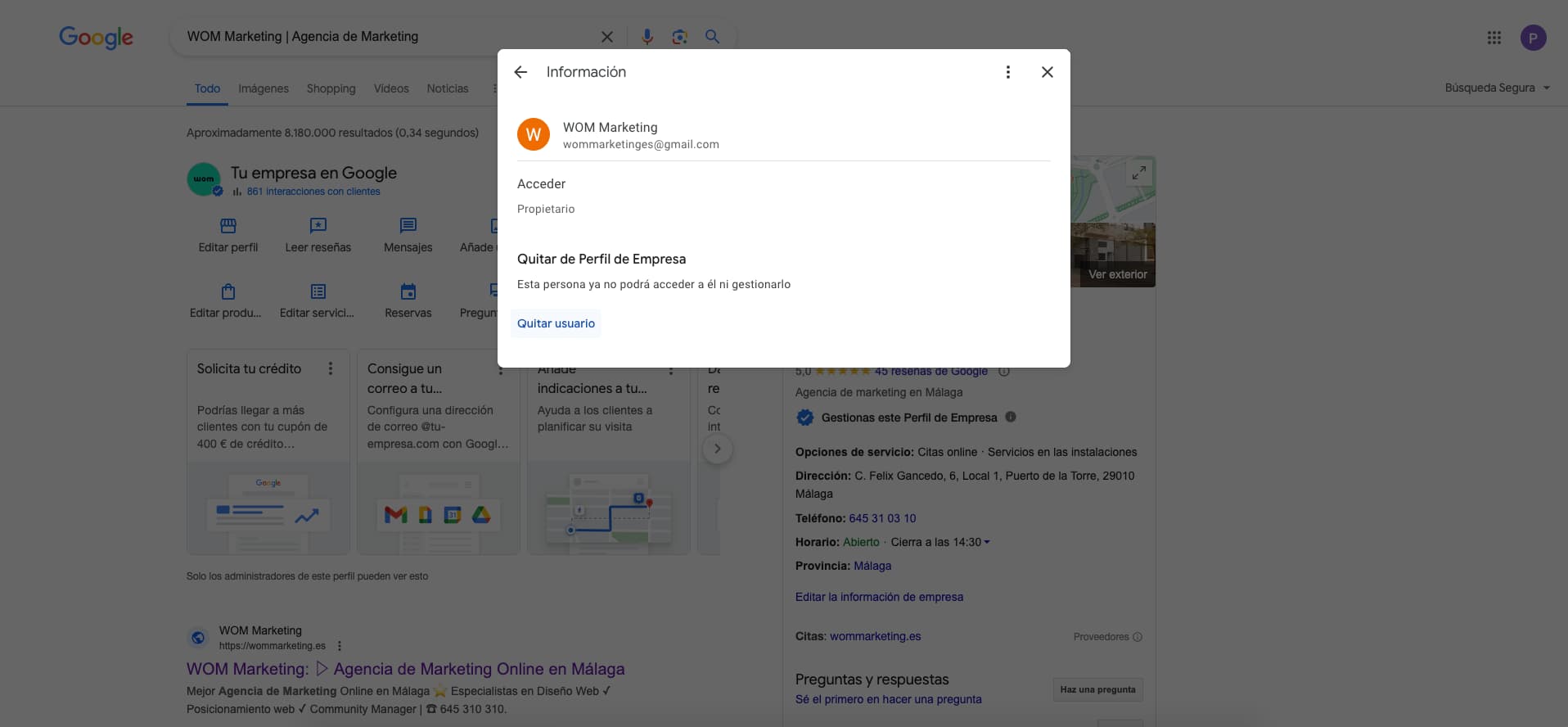Screen dimensions: 1568x727
Task: Switch to the Vídeos tab
Action: click(x=391, y=88)
